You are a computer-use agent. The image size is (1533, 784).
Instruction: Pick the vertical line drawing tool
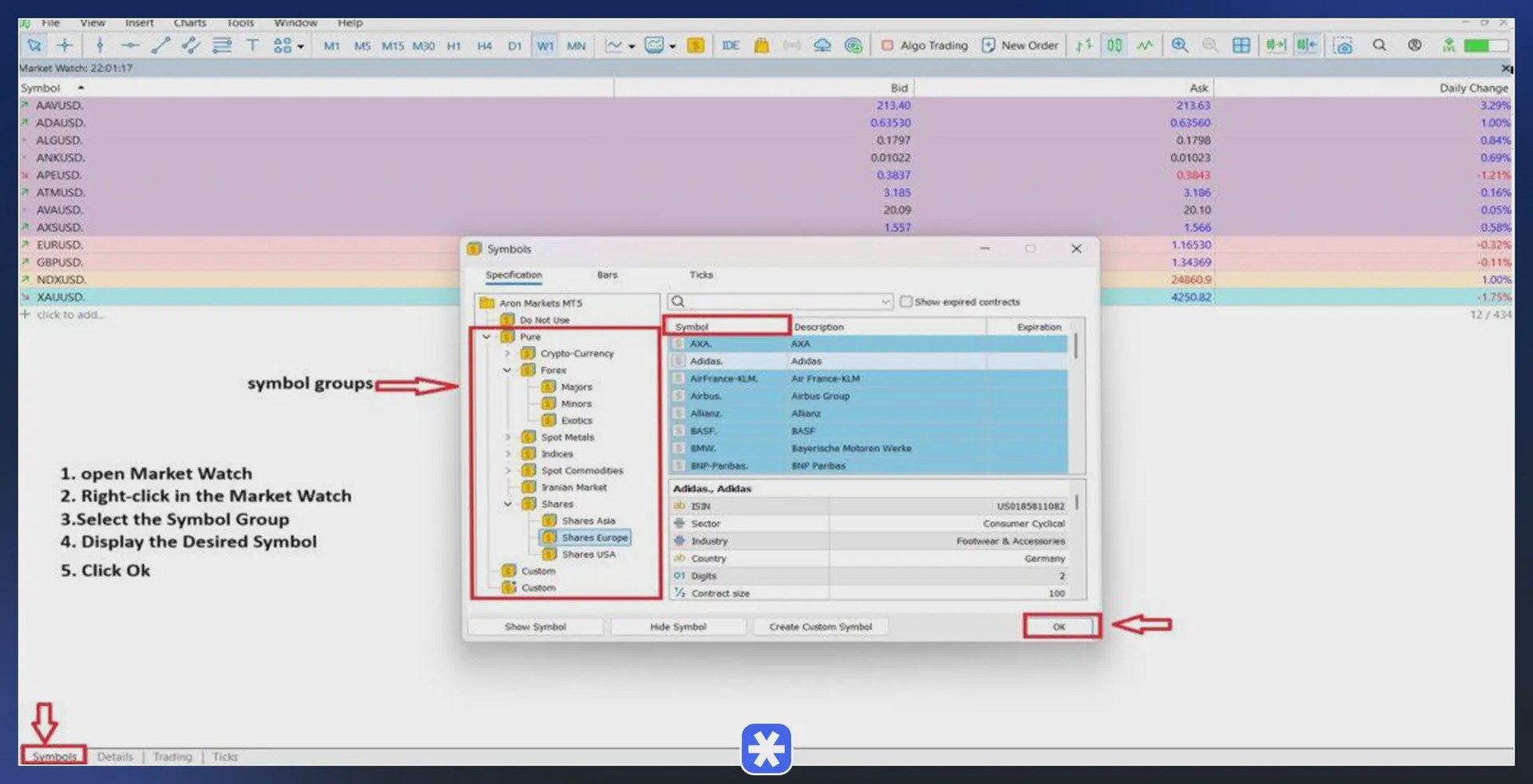pos(100,46)
